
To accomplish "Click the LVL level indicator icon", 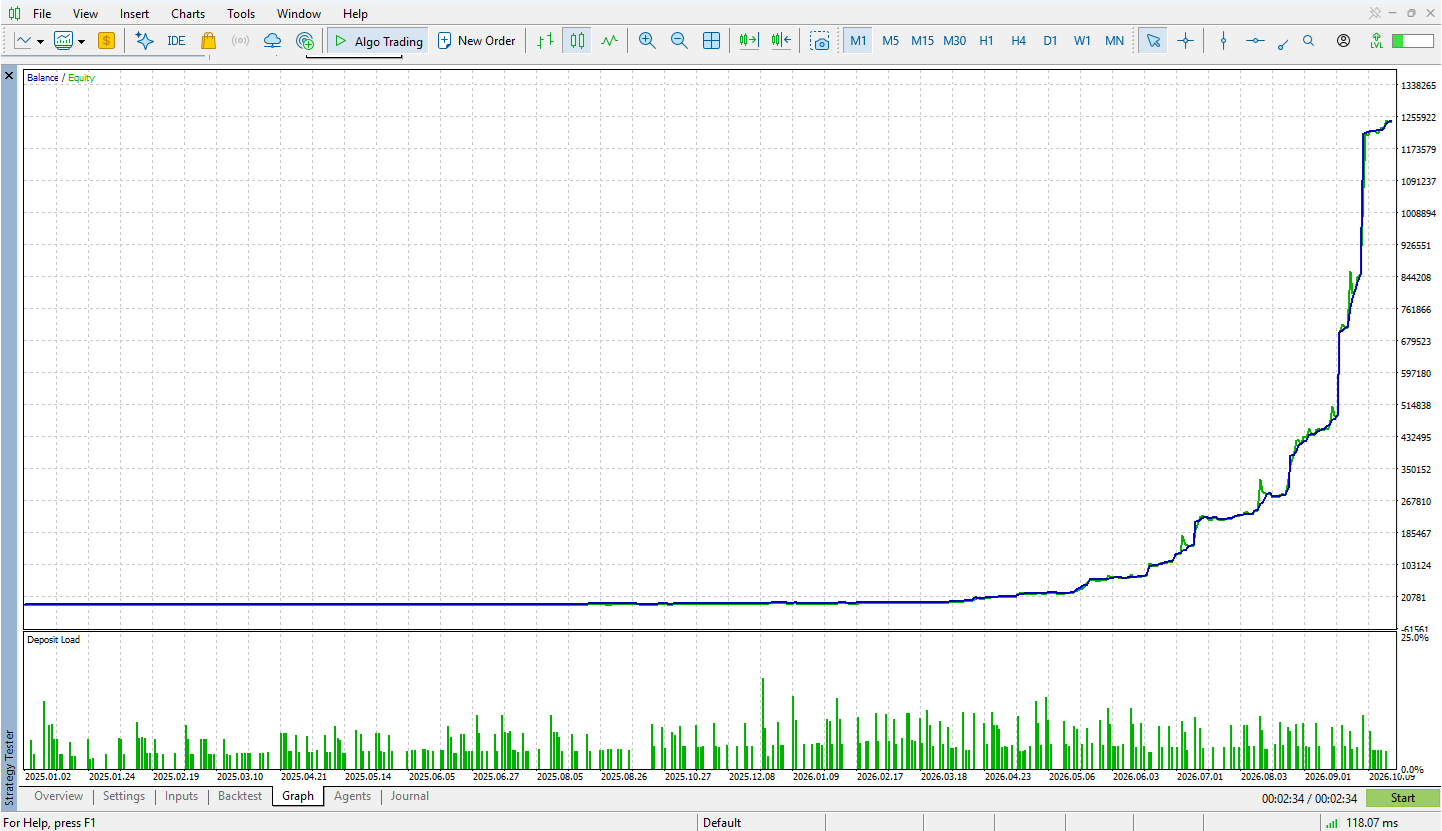I will pos(1377,41).
